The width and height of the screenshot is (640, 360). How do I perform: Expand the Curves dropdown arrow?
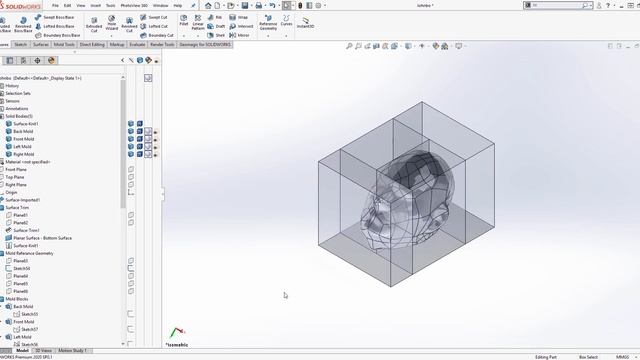pos(286,36)
